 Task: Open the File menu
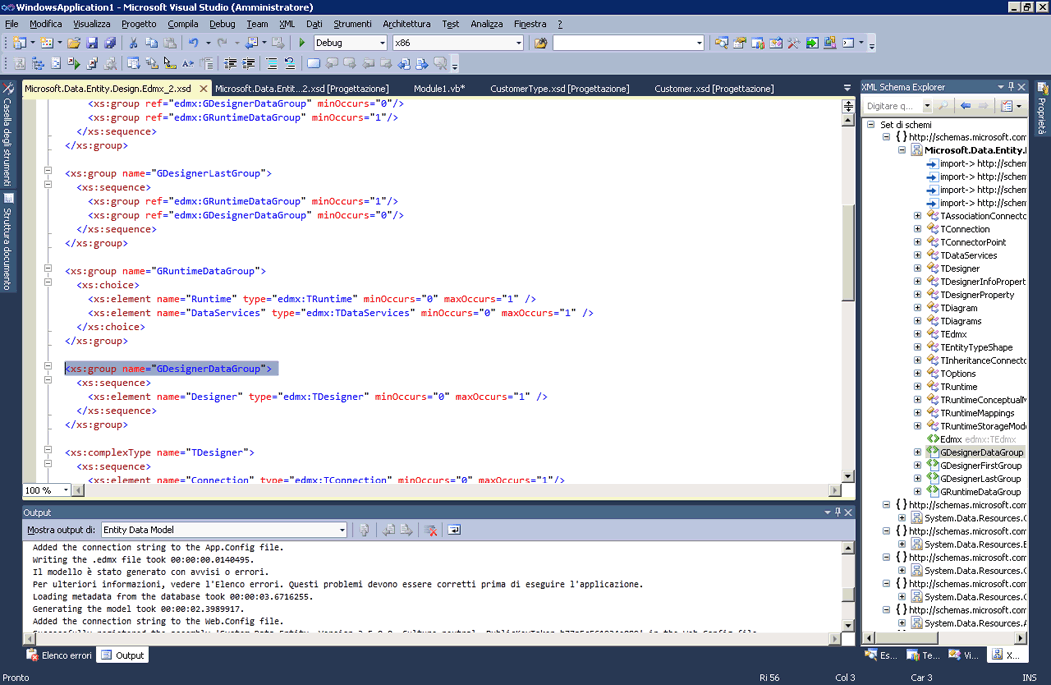coord(11,23)
